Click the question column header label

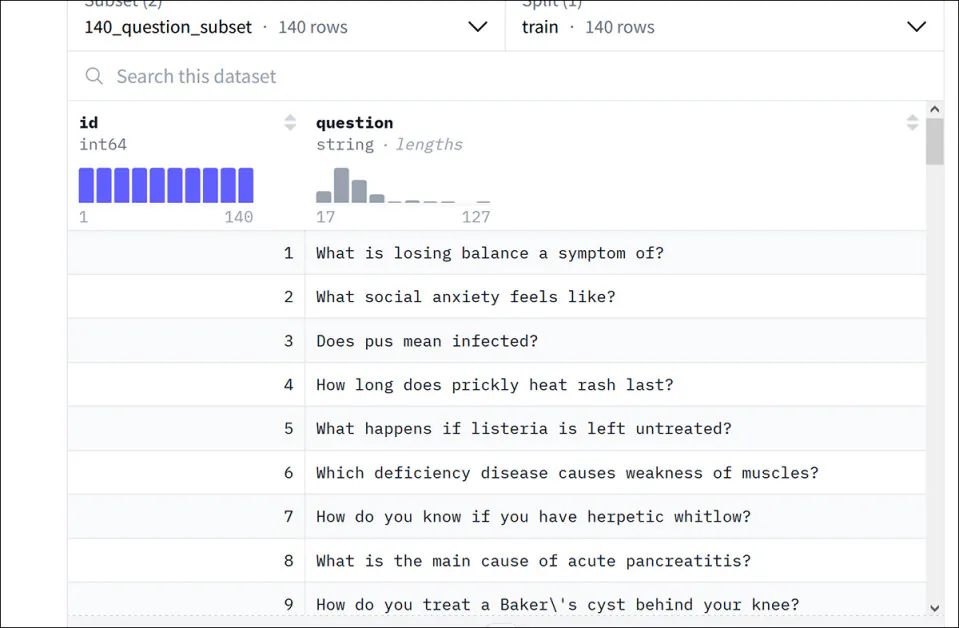coord(354,123)
